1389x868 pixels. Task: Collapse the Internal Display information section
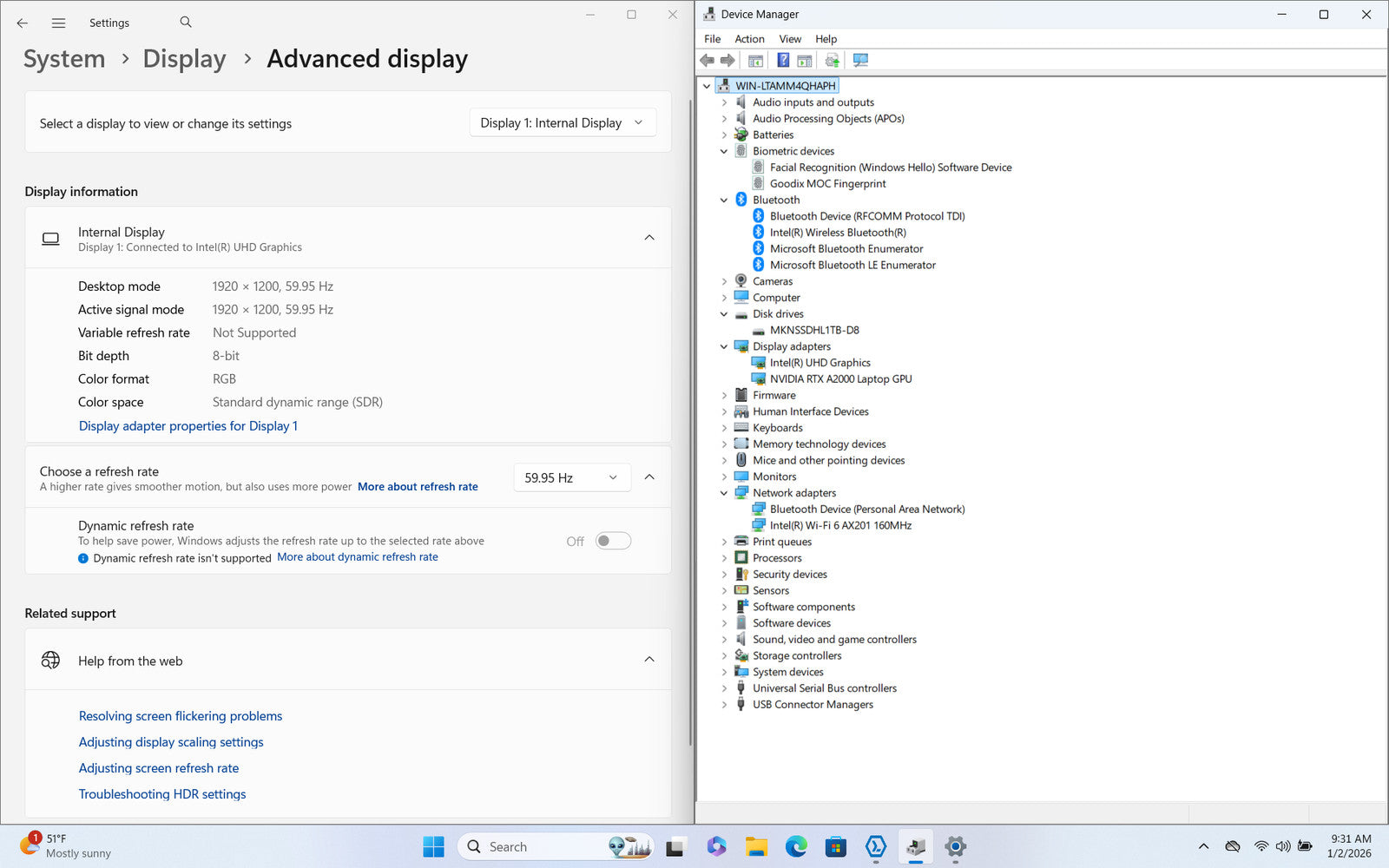pyautogui.click(x=649, y=238)
